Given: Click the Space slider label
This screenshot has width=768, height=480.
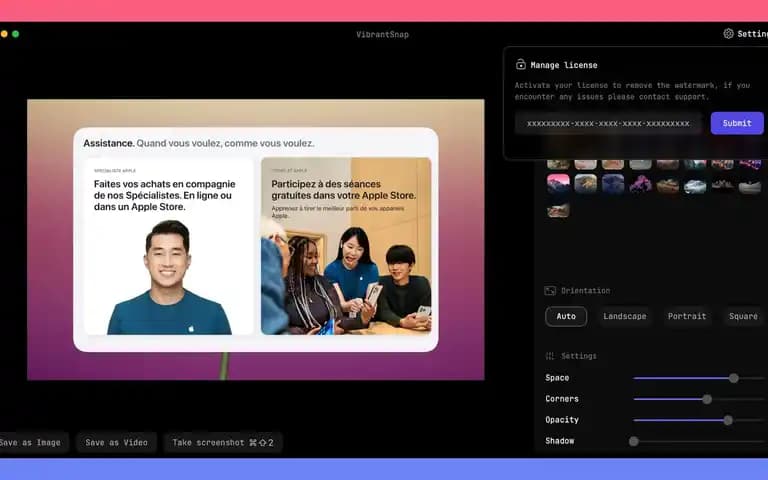Looking at the screenshot, I should point(557,378).
